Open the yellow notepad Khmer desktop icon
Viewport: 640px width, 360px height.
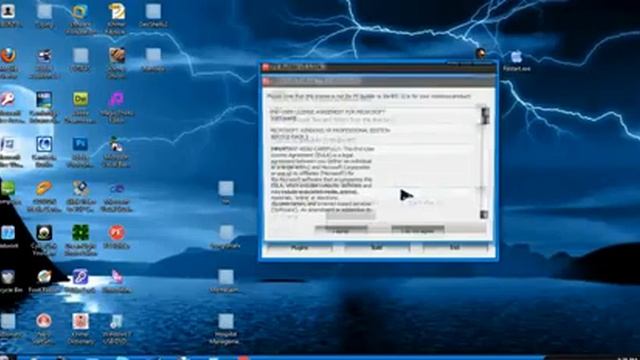tap(116, 11)
